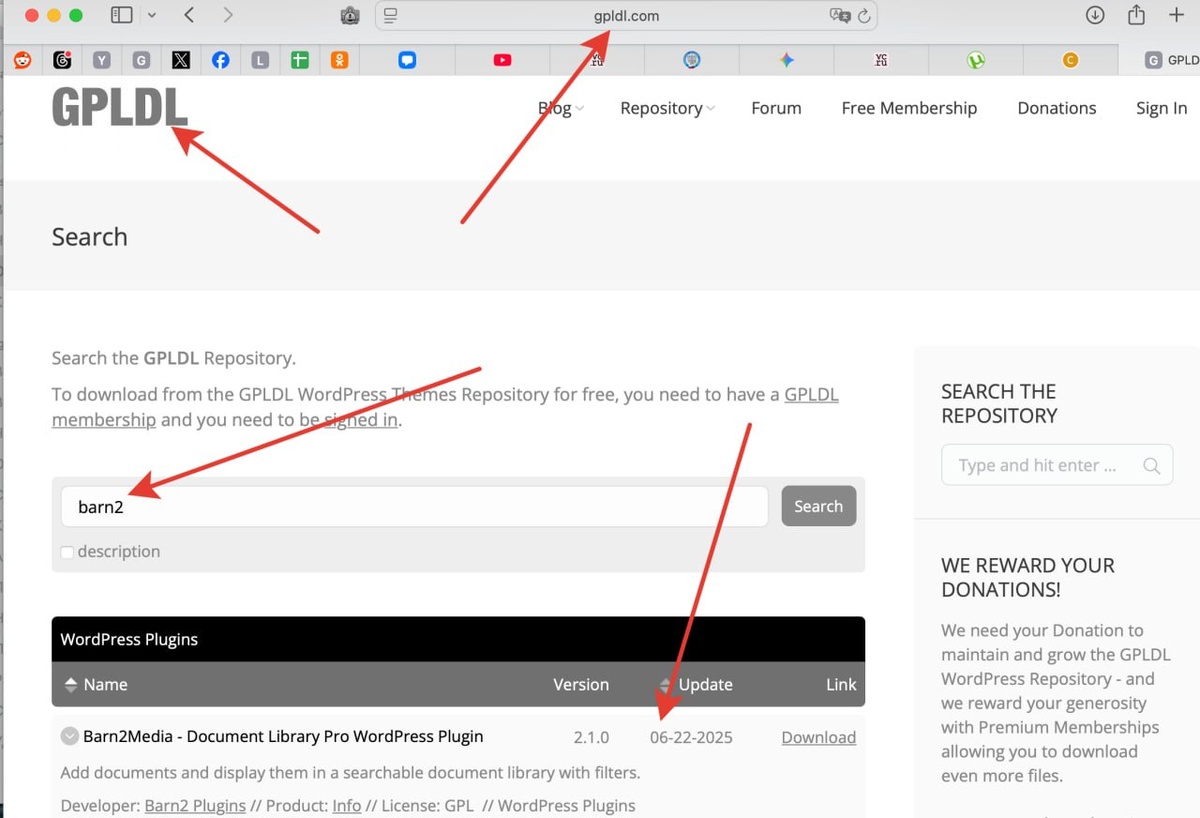Open the pinned tab with letter Y

click(102, 60)
